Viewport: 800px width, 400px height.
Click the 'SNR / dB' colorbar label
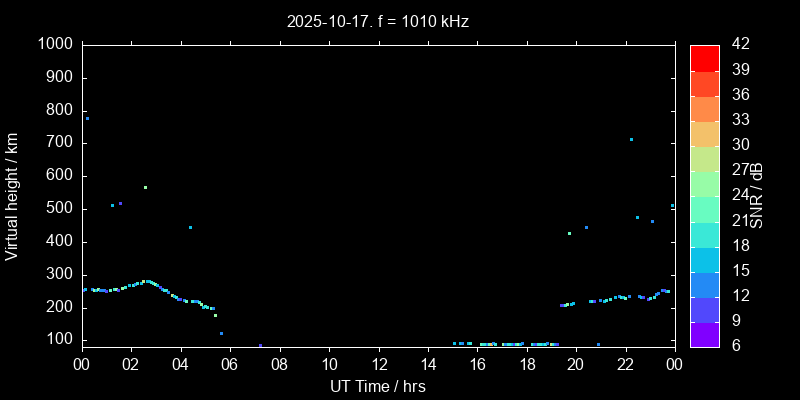pyautogui.click(x=757, y=195)
